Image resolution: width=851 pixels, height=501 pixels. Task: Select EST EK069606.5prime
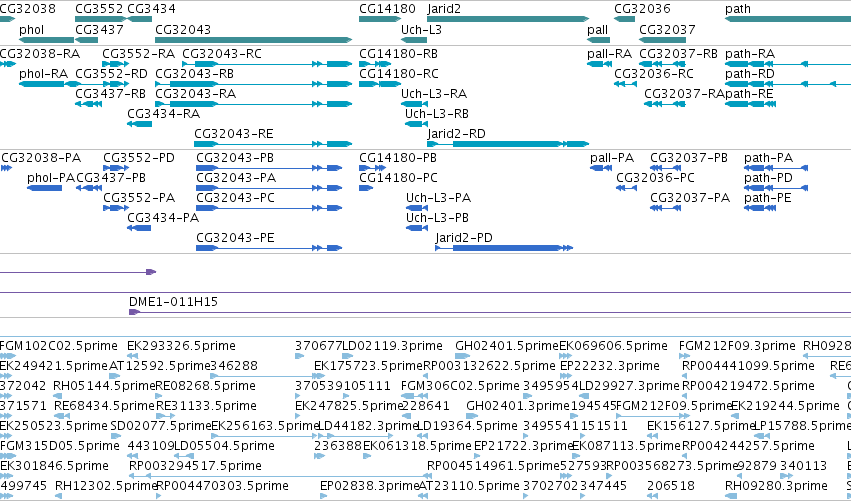coord(613,346)
